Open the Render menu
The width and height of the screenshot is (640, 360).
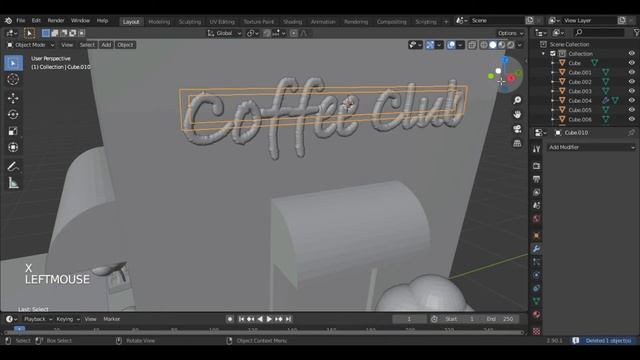(56, 20)
